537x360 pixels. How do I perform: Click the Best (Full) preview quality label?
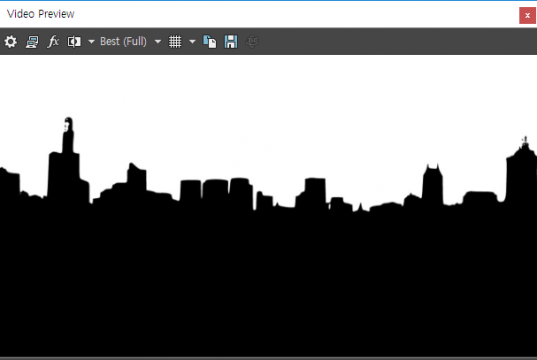123,41
